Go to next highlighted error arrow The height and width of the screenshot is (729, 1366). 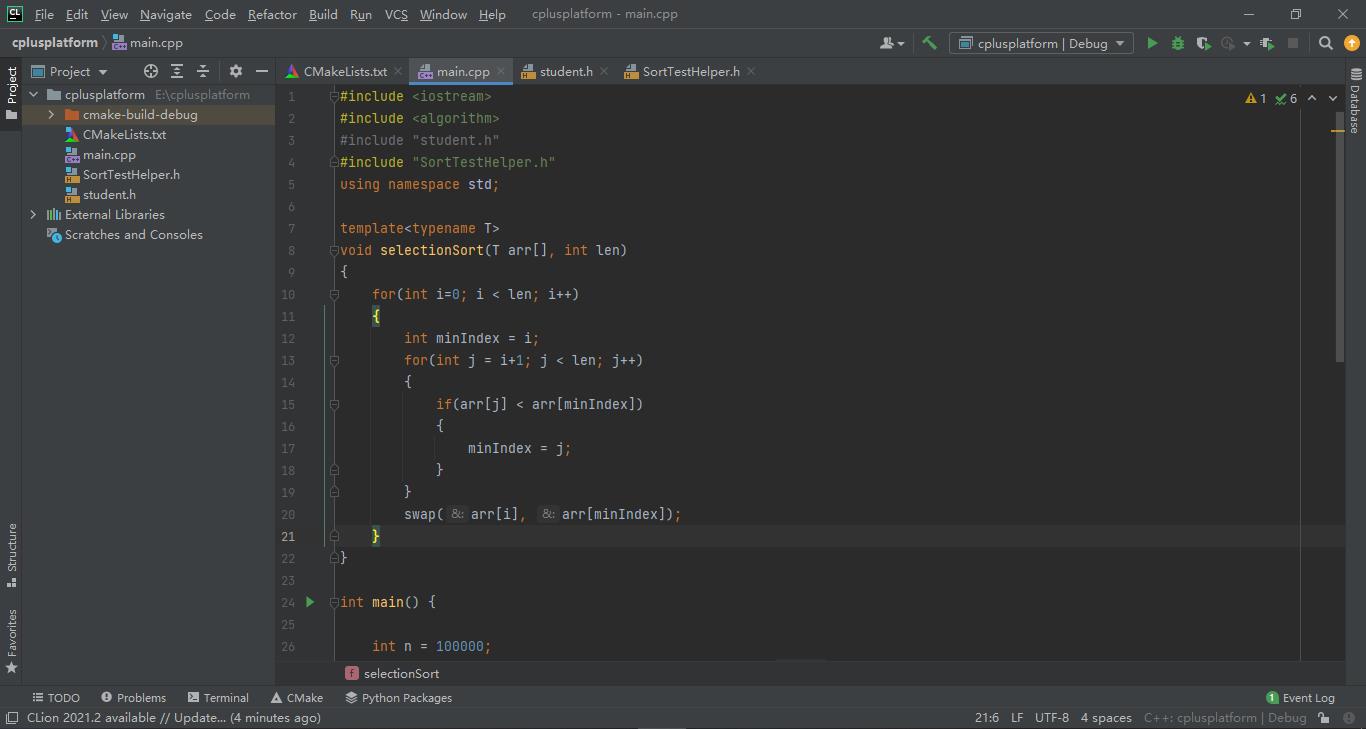click(1333, 98)
